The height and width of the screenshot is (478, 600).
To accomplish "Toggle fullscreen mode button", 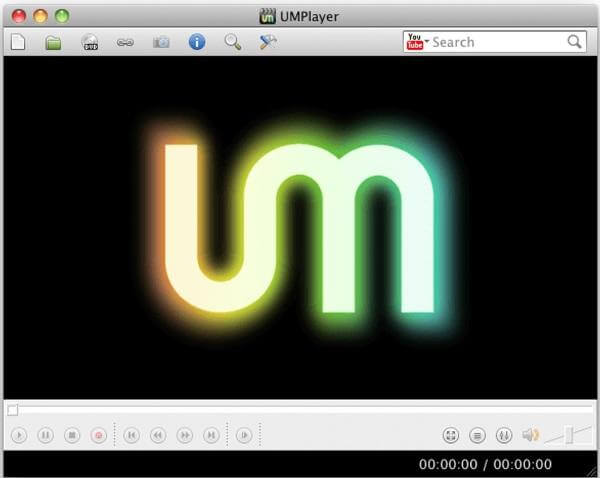I will tap(451, 435).
